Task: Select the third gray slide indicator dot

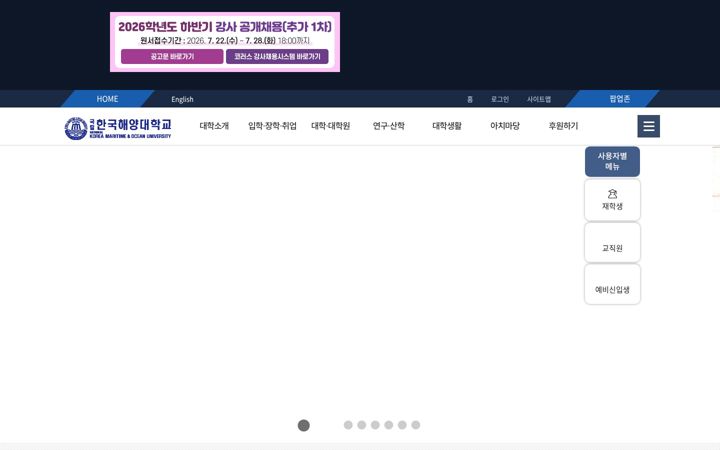Action: [x=375, y=425]
